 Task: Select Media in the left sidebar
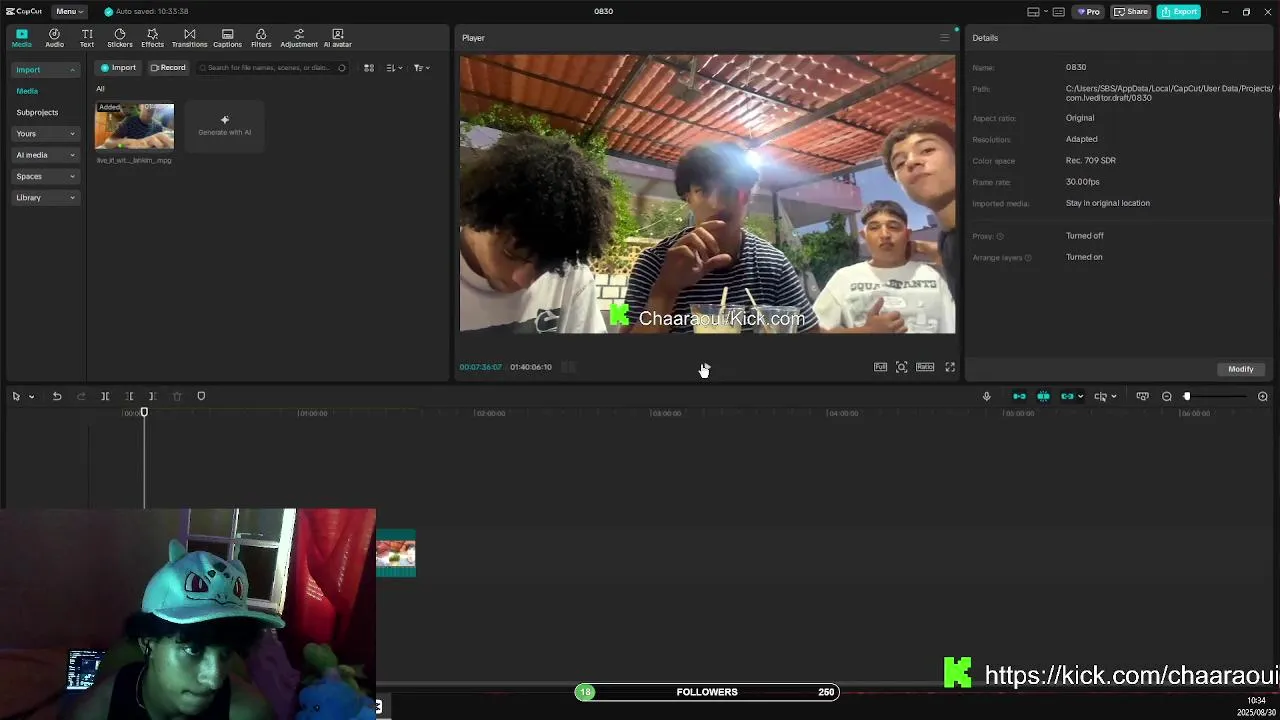point(27,91)
